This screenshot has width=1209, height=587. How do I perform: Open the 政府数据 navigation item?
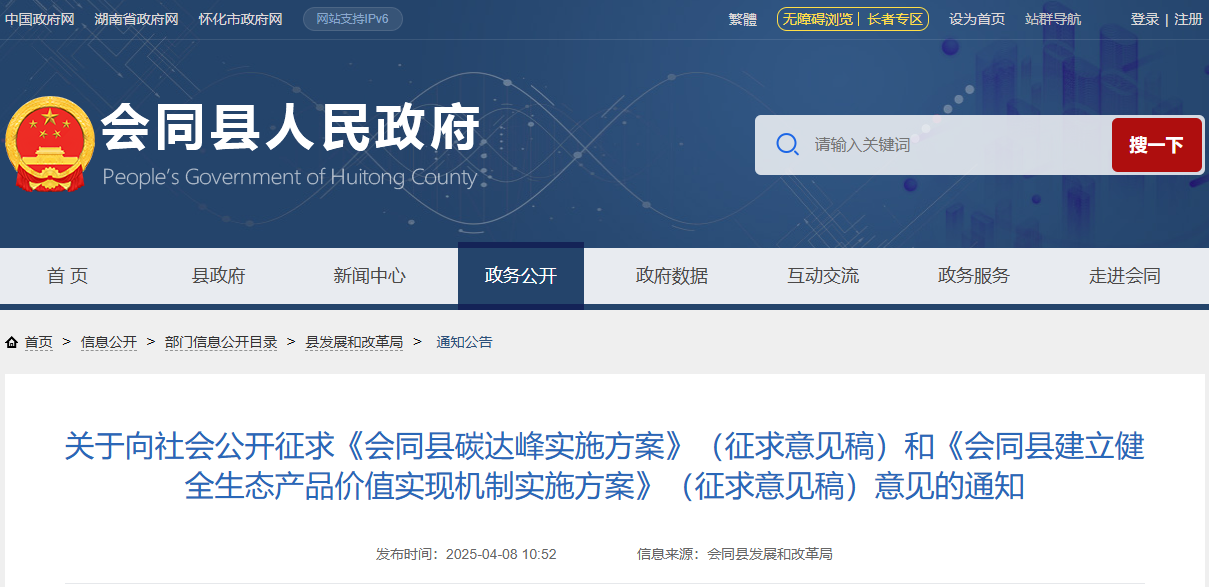point(671,276)
